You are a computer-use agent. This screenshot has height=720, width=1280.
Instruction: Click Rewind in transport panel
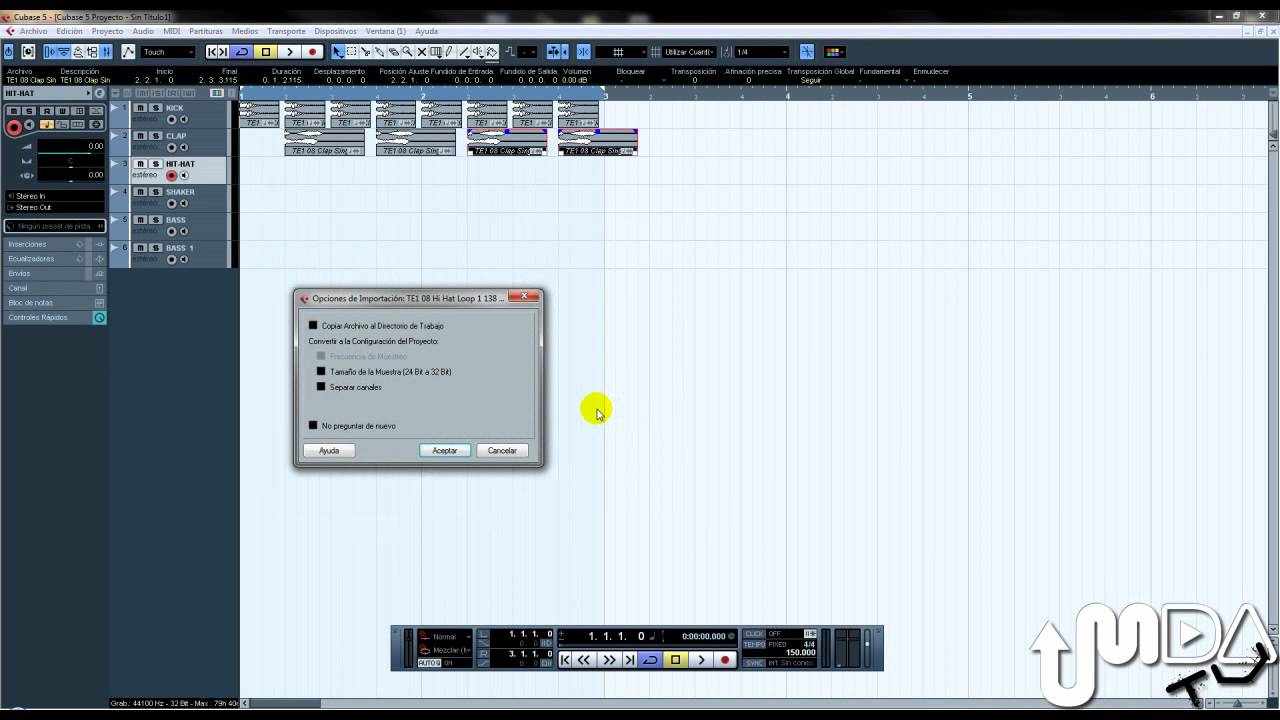point(584,660)
